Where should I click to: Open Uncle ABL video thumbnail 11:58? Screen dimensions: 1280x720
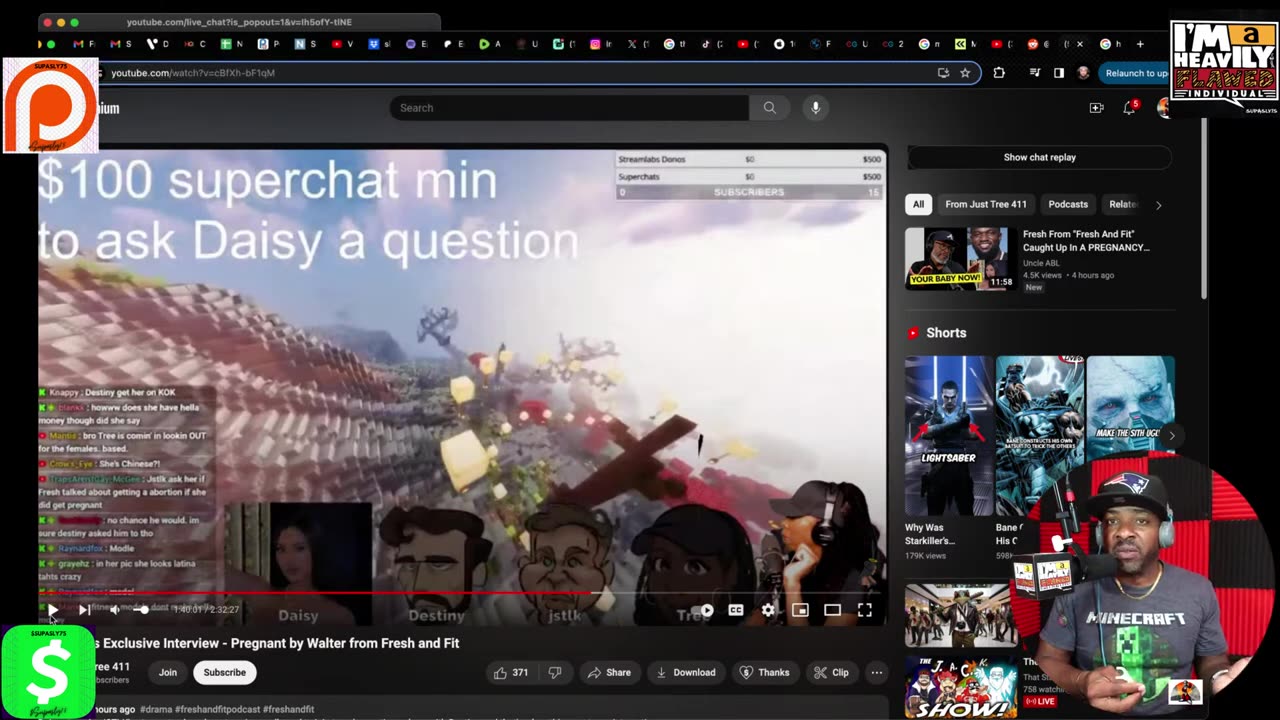(960, 258)
